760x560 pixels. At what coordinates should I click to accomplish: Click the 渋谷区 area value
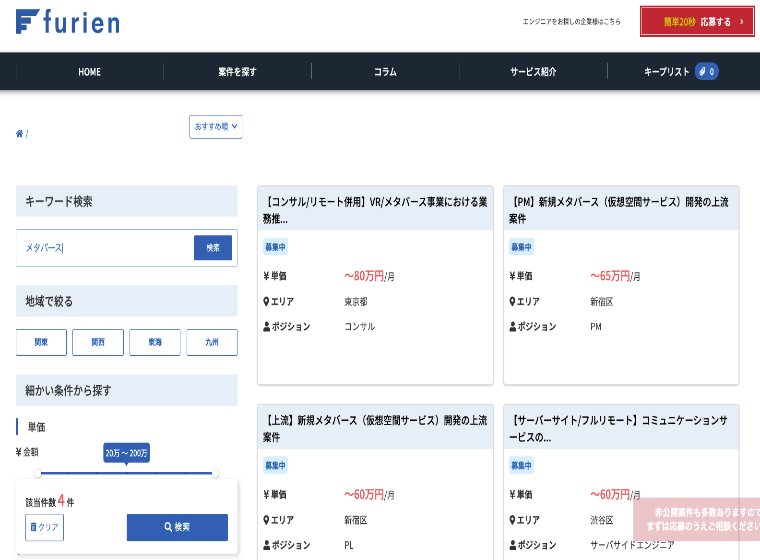(x=602, y=520)
